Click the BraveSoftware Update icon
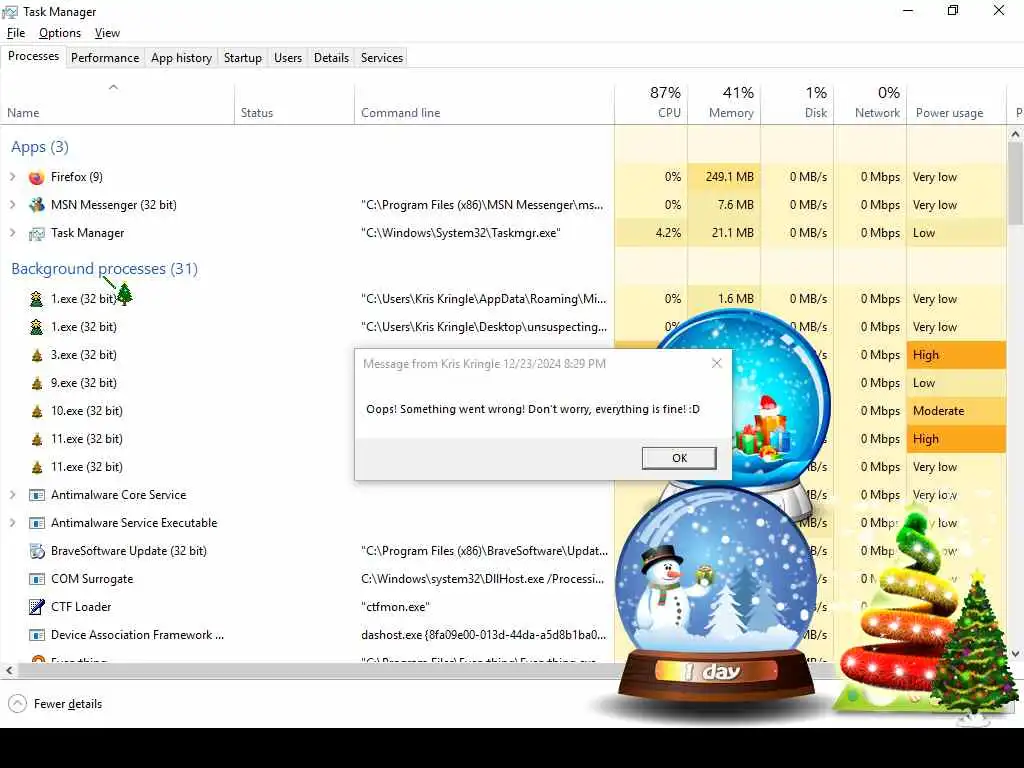Viewport: 1024px width, 768px height. click(37, 551)
